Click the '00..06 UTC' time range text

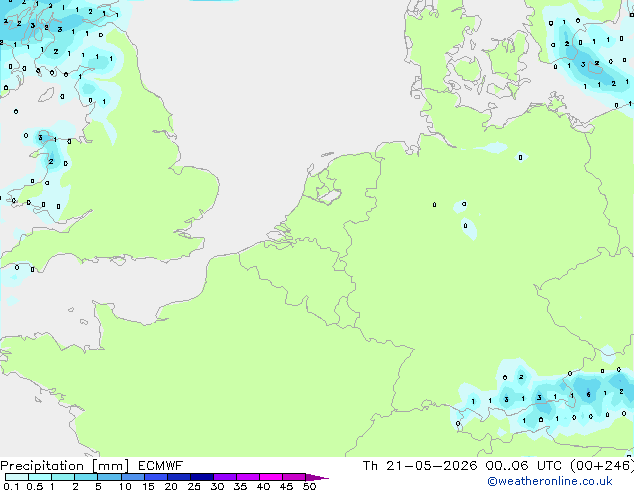click(524, 466)
